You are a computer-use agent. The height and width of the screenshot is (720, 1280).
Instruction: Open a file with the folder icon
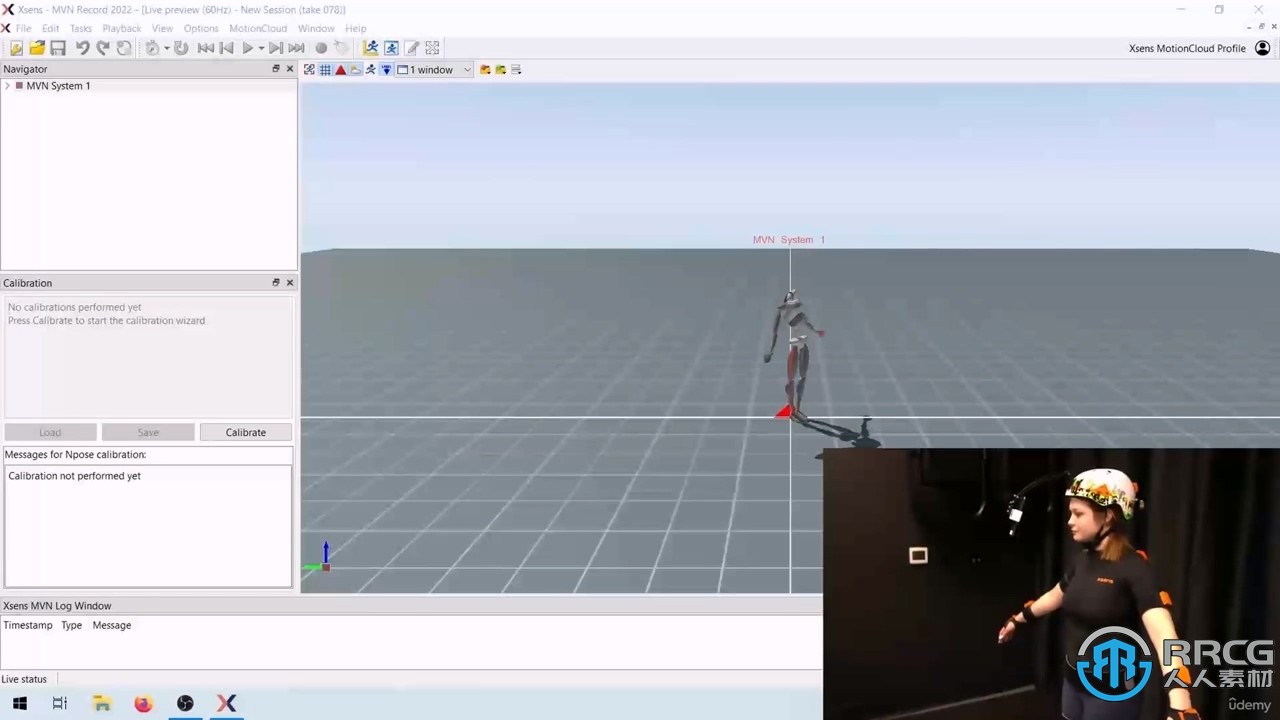[37, 48]
